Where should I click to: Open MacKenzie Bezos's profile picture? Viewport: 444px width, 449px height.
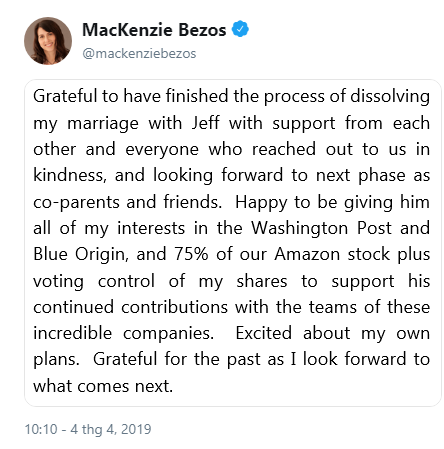click(x=48, y=41)
